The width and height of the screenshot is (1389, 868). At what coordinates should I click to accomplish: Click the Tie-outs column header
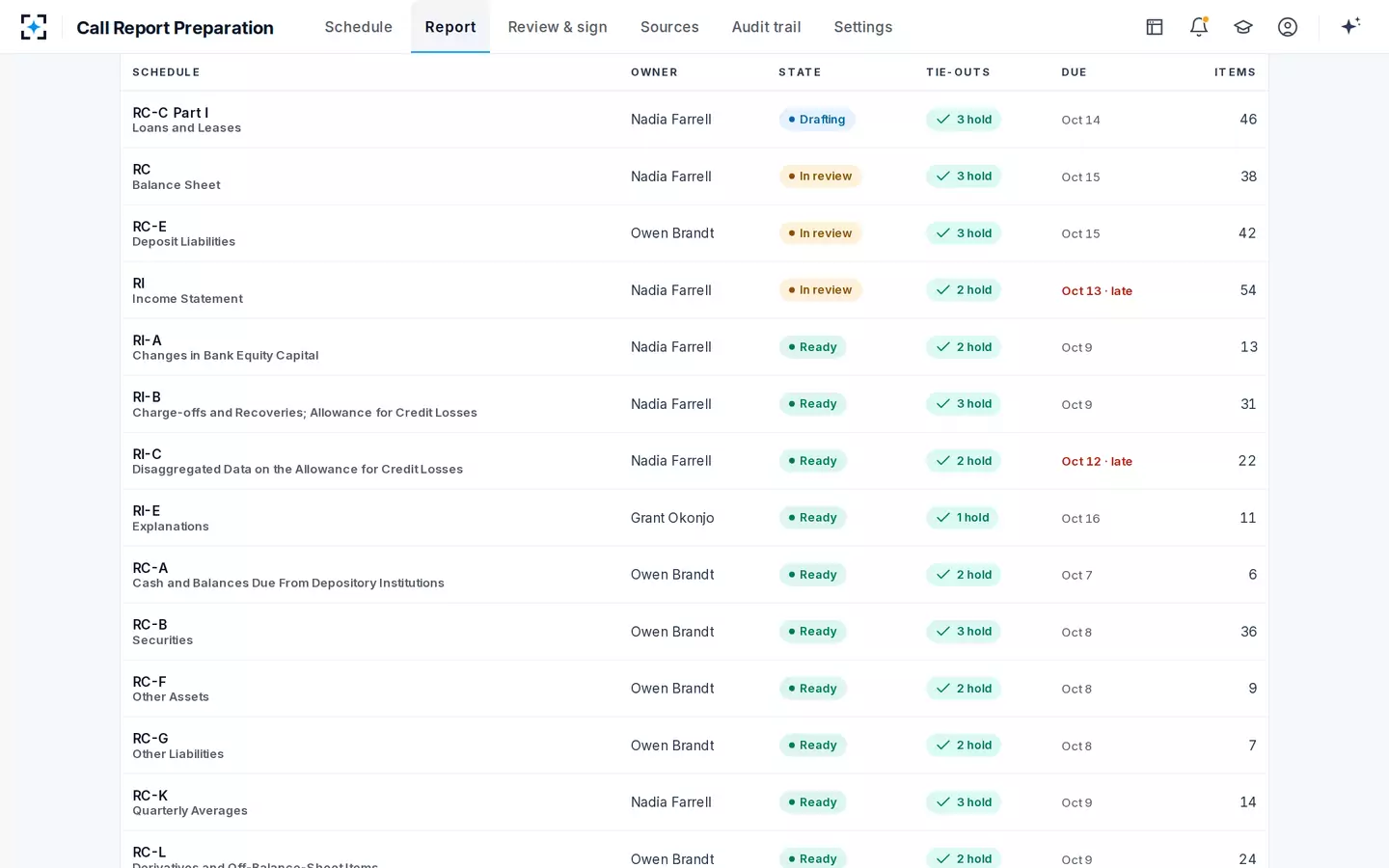point(958,72)
